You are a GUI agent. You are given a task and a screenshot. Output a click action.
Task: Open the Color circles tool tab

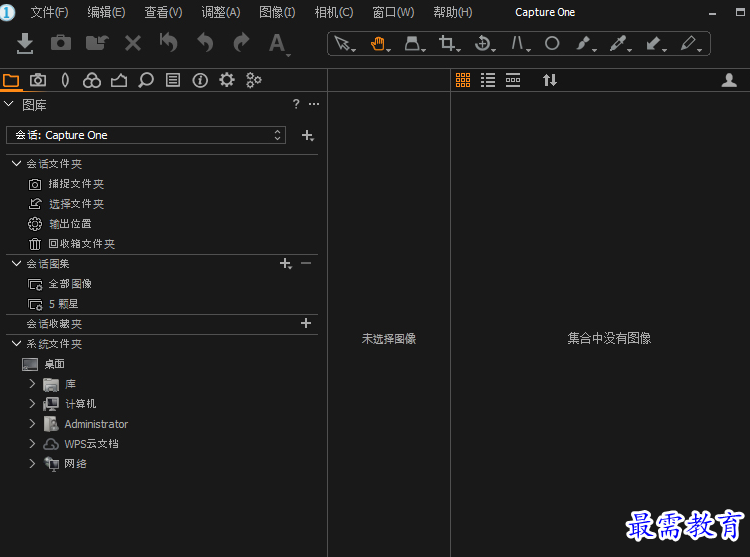pos(92,80)
